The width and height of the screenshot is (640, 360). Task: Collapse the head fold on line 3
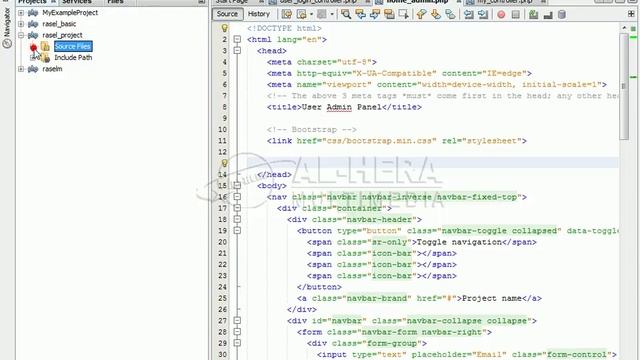[237, 51]
